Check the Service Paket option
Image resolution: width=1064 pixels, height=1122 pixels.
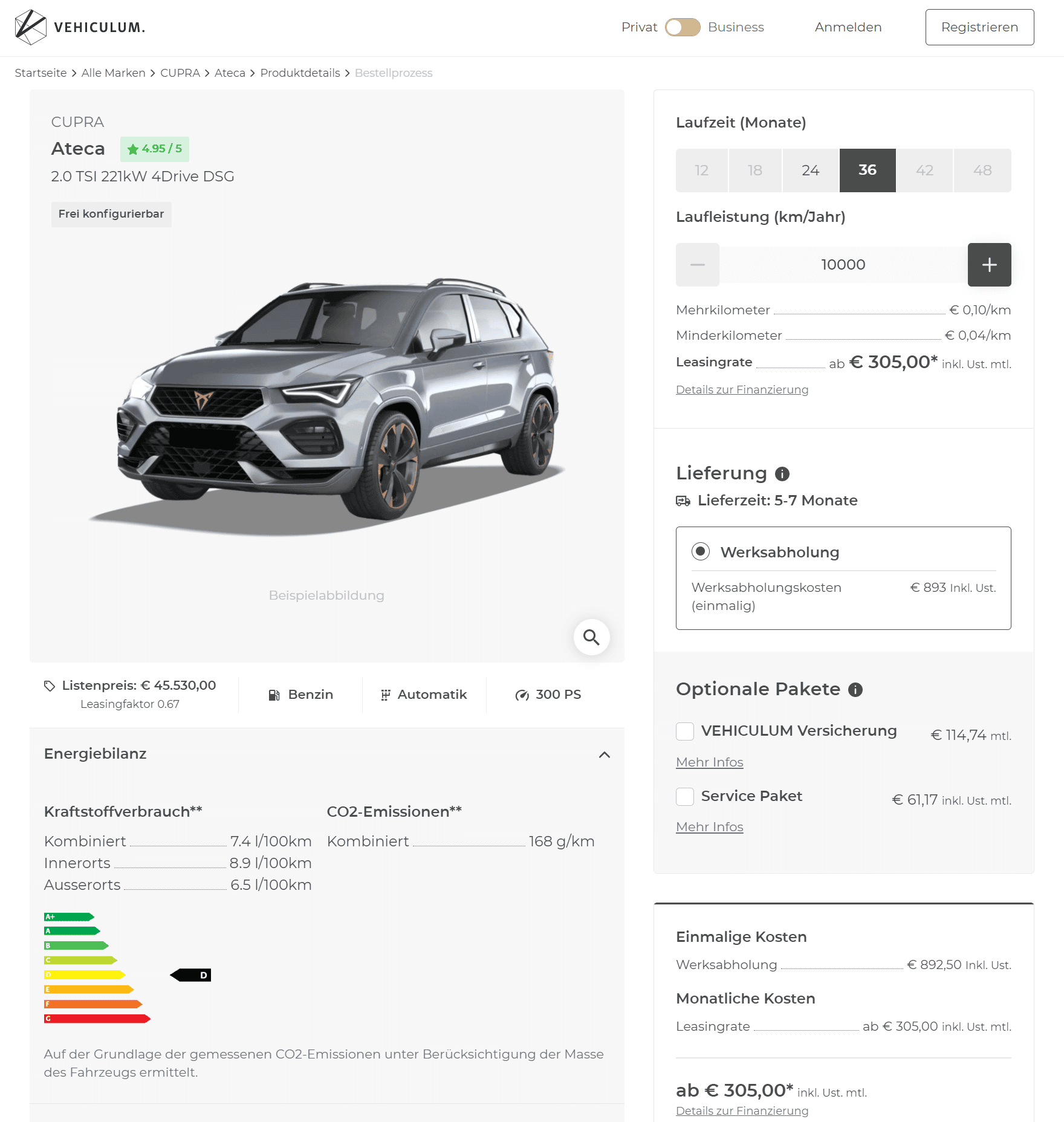(x=685, y=797)
